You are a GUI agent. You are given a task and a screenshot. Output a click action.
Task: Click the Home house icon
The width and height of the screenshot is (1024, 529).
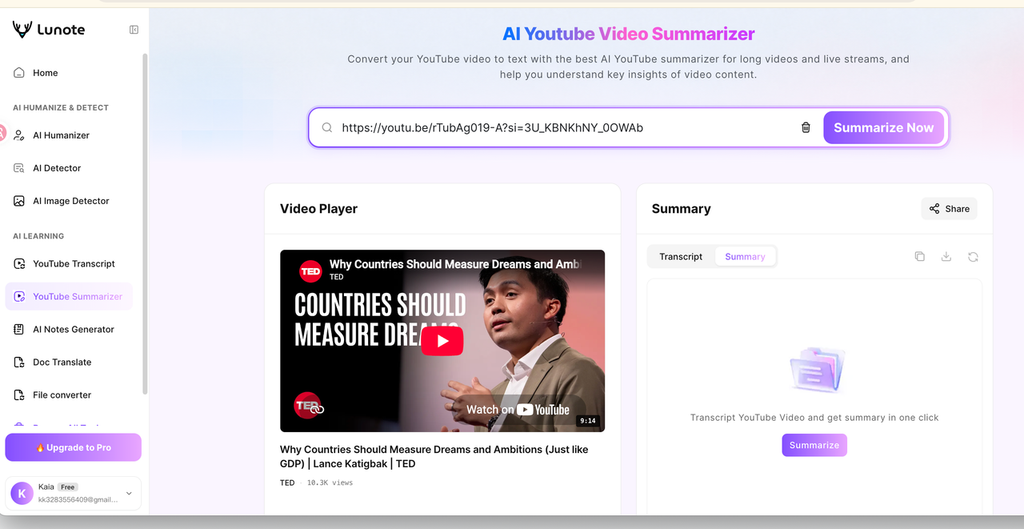click(19, 72)
